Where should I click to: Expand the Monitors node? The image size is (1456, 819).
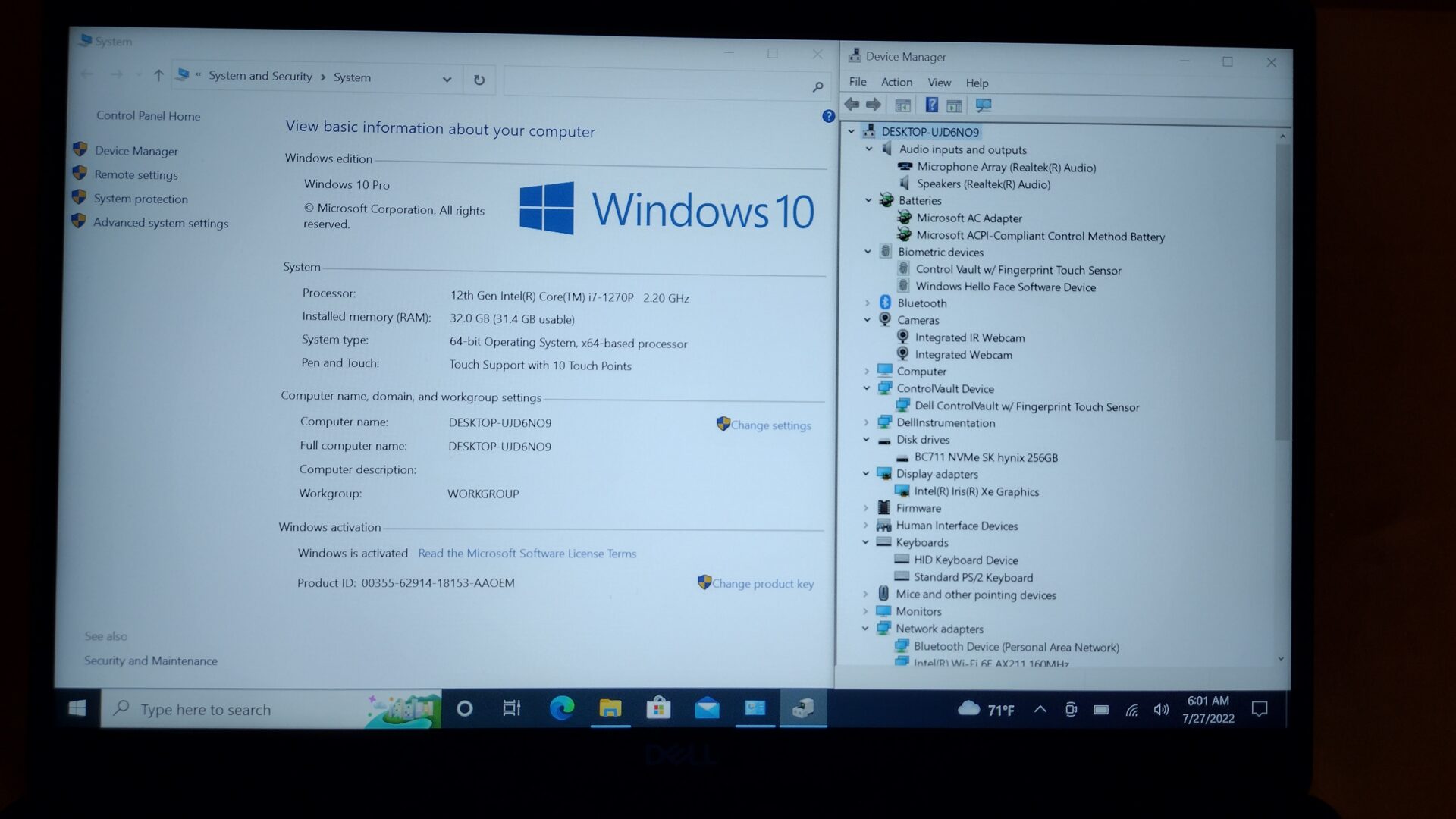pos(865,611)
